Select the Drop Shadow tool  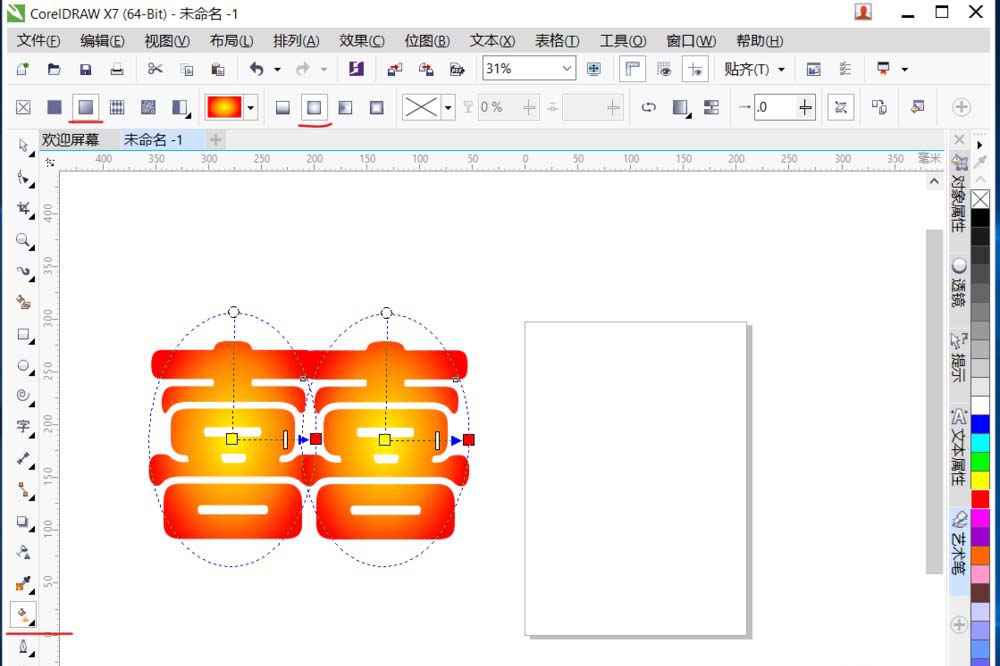click(24, 522)
